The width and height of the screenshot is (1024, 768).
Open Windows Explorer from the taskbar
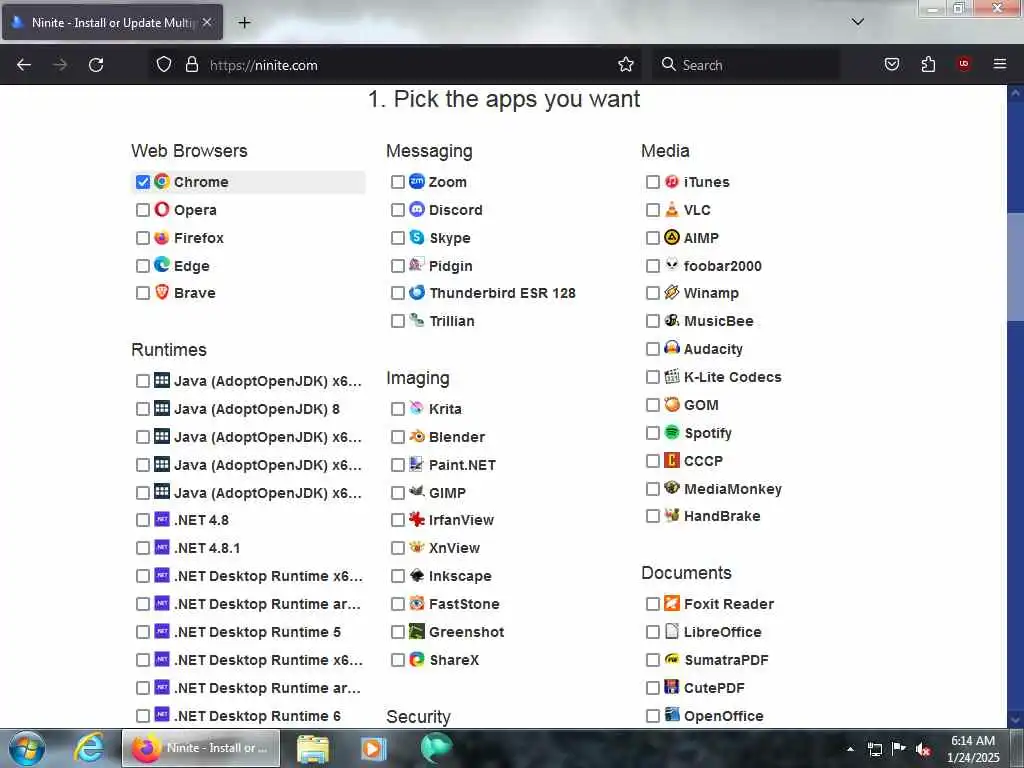pyautogui.click(x=313, y=748)
